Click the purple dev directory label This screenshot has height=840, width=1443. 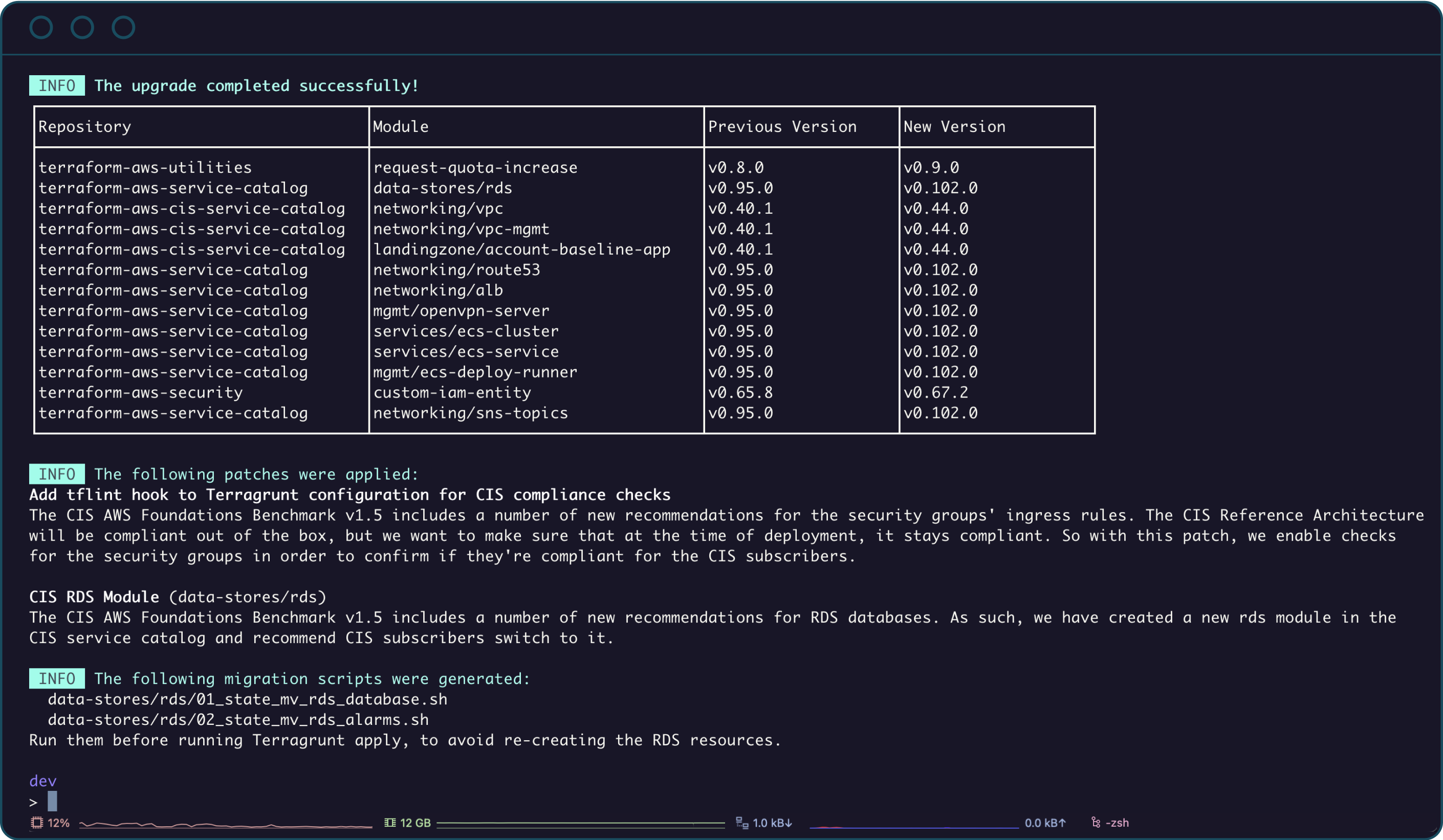[43, 781]
